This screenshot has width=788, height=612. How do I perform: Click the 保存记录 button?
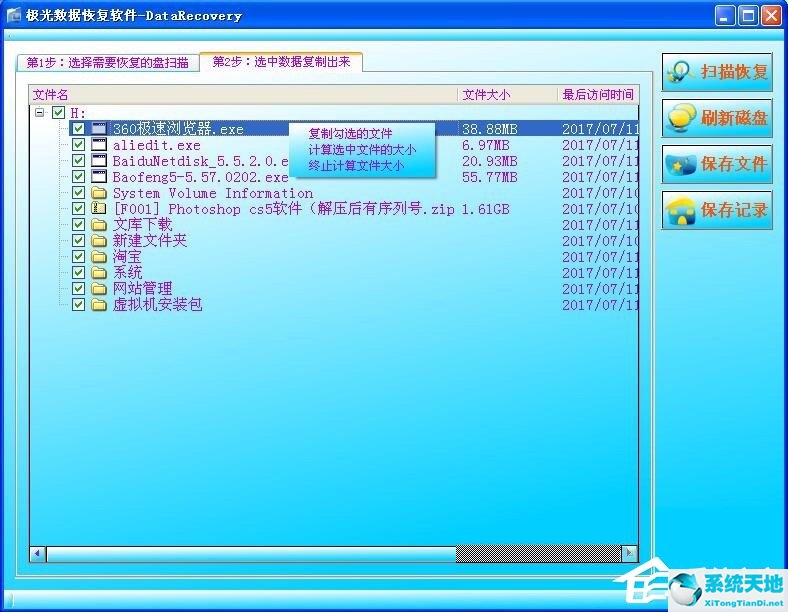(x=717, y=210)
